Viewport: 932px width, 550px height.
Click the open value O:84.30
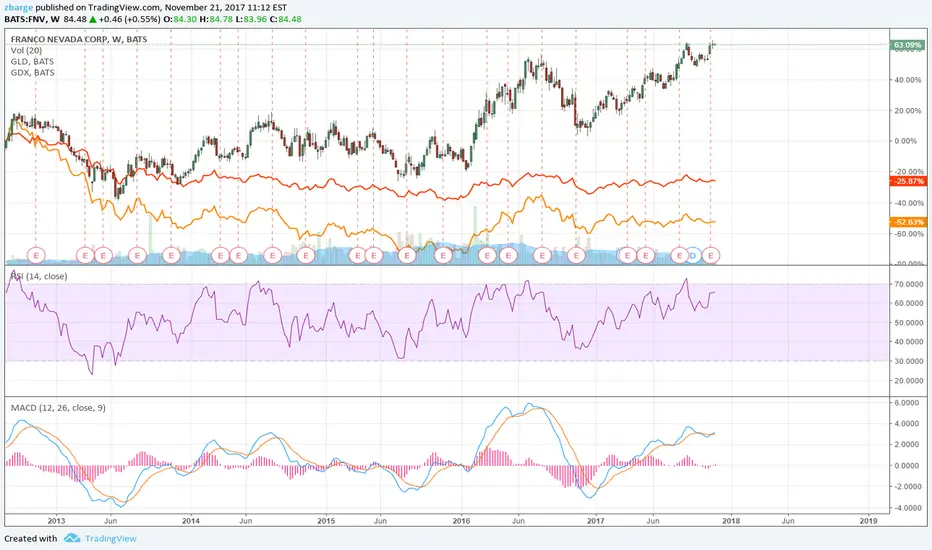(180, 19)
